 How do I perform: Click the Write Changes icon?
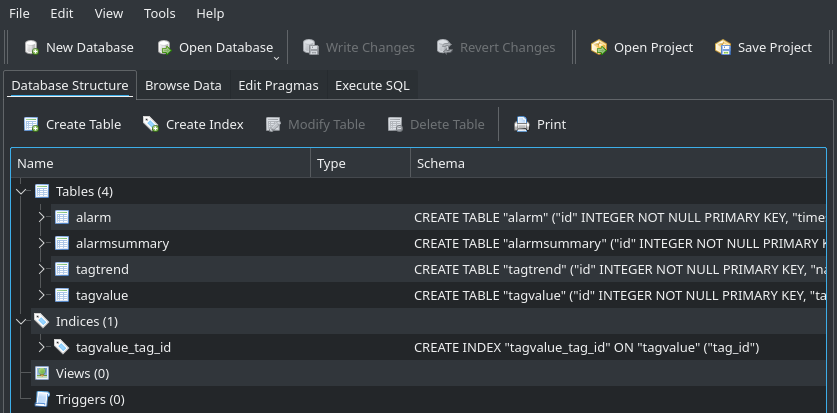(x=311, y=47)
